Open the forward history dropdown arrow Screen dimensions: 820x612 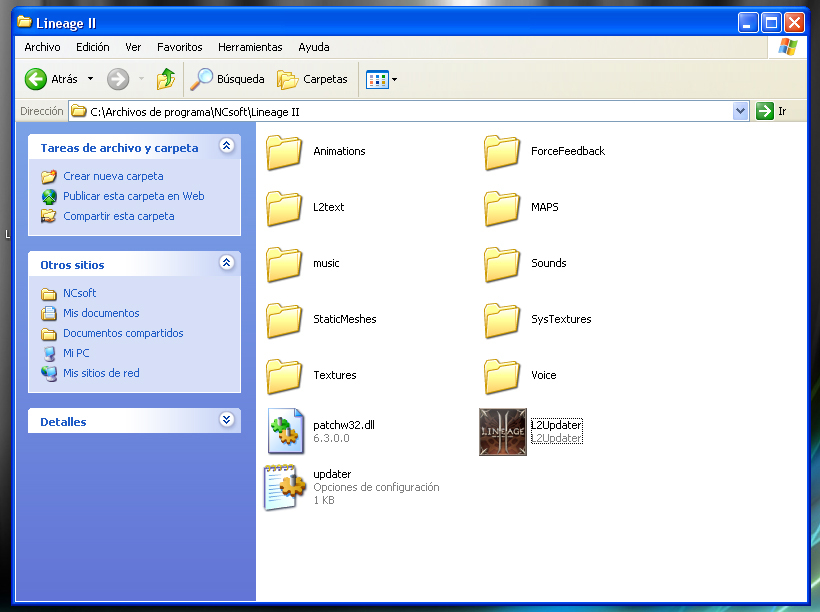coord(141,79)
